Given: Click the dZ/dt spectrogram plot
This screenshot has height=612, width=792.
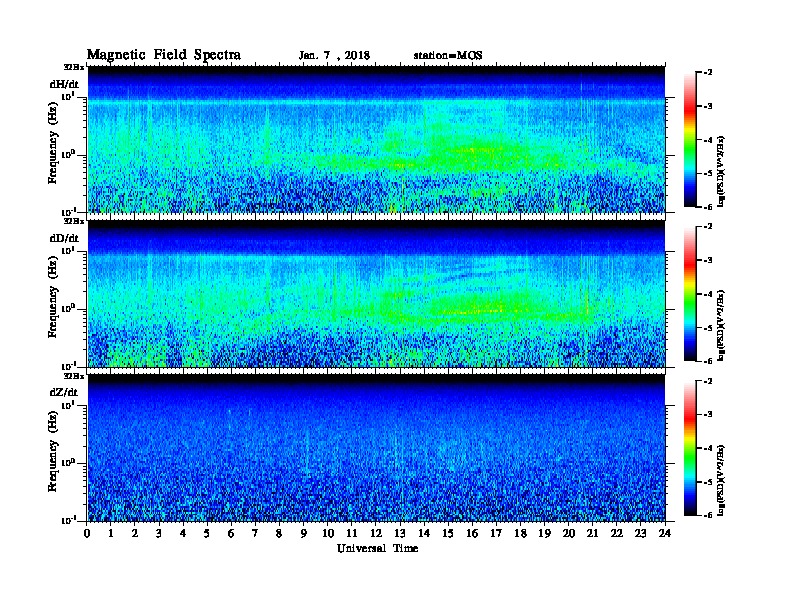Looking at the screenshot, I should (377, 448).
